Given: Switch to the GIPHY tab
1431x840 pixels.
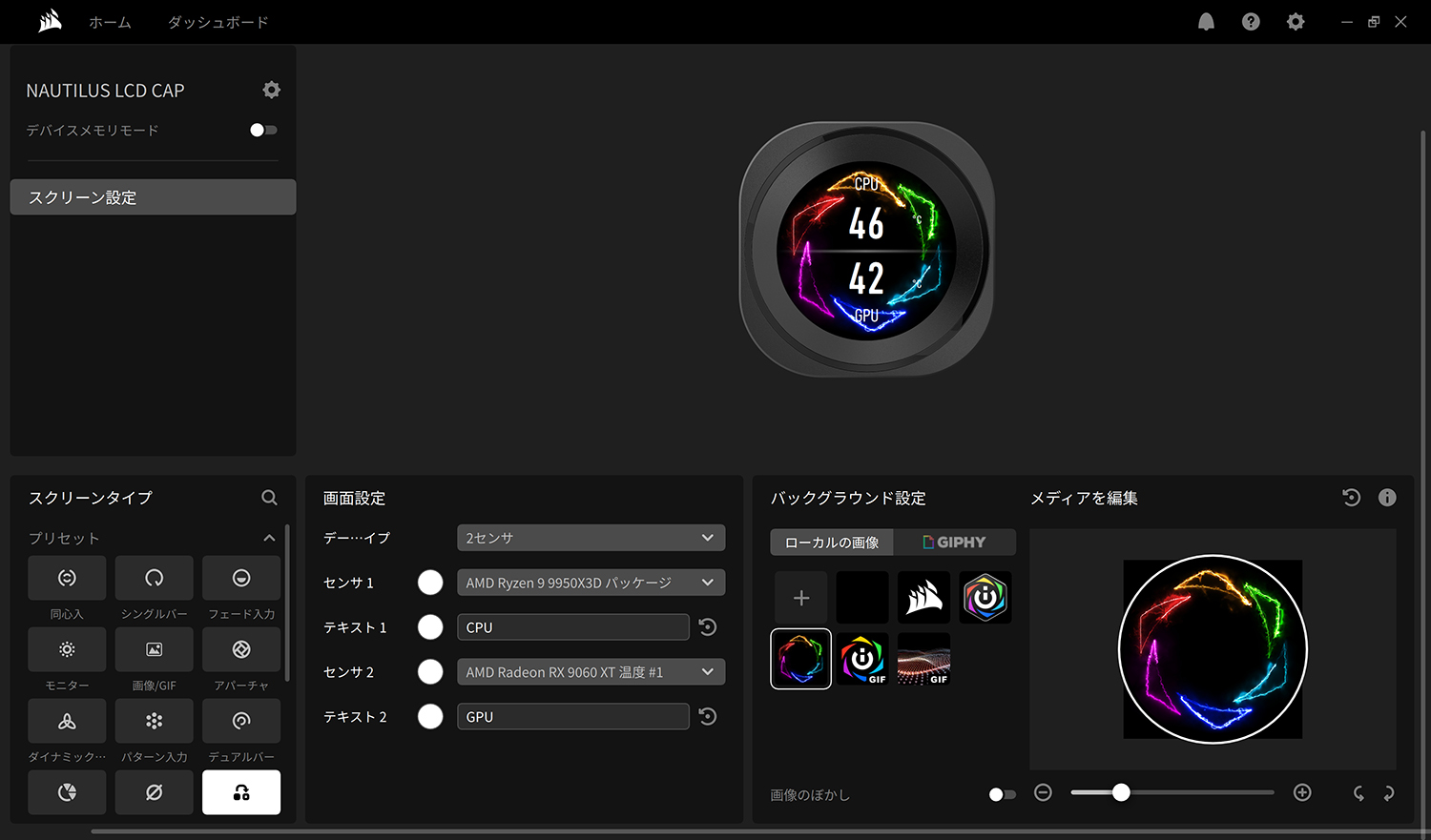Looking at the screenshot, I should (954, 543).
